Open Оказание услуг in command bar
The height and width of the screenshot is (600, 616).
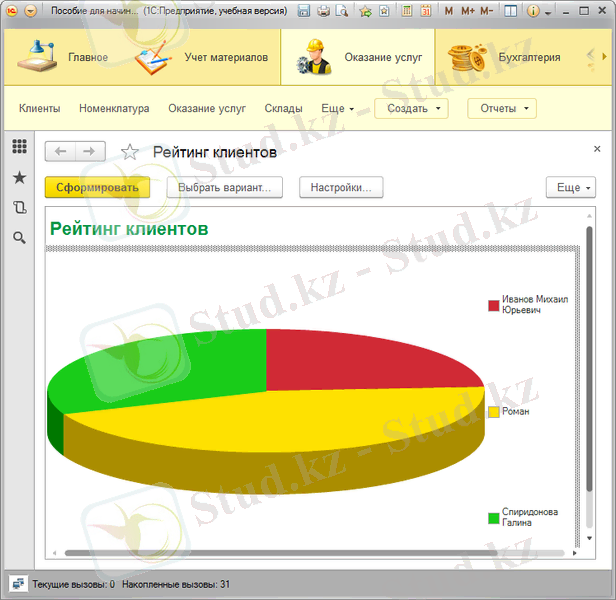point(207,108)
